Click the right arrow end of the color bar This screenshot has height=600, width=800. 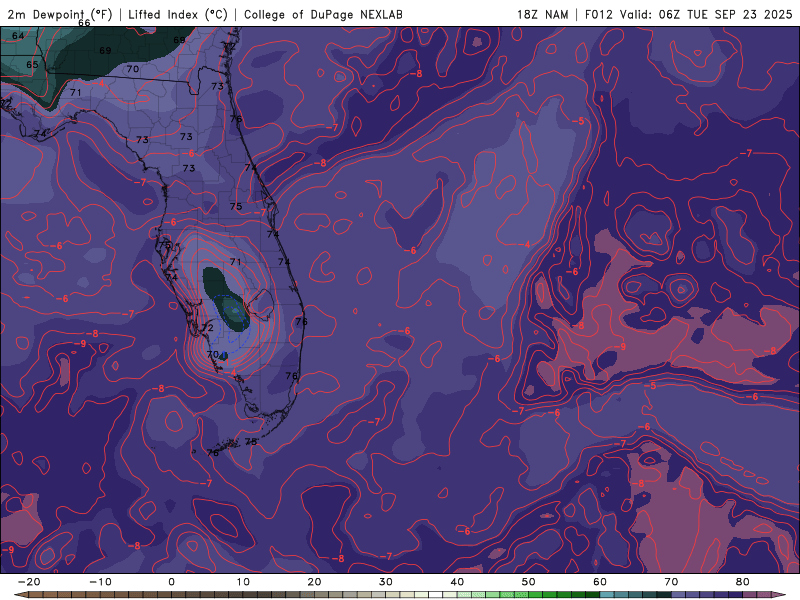click(781, 595)
